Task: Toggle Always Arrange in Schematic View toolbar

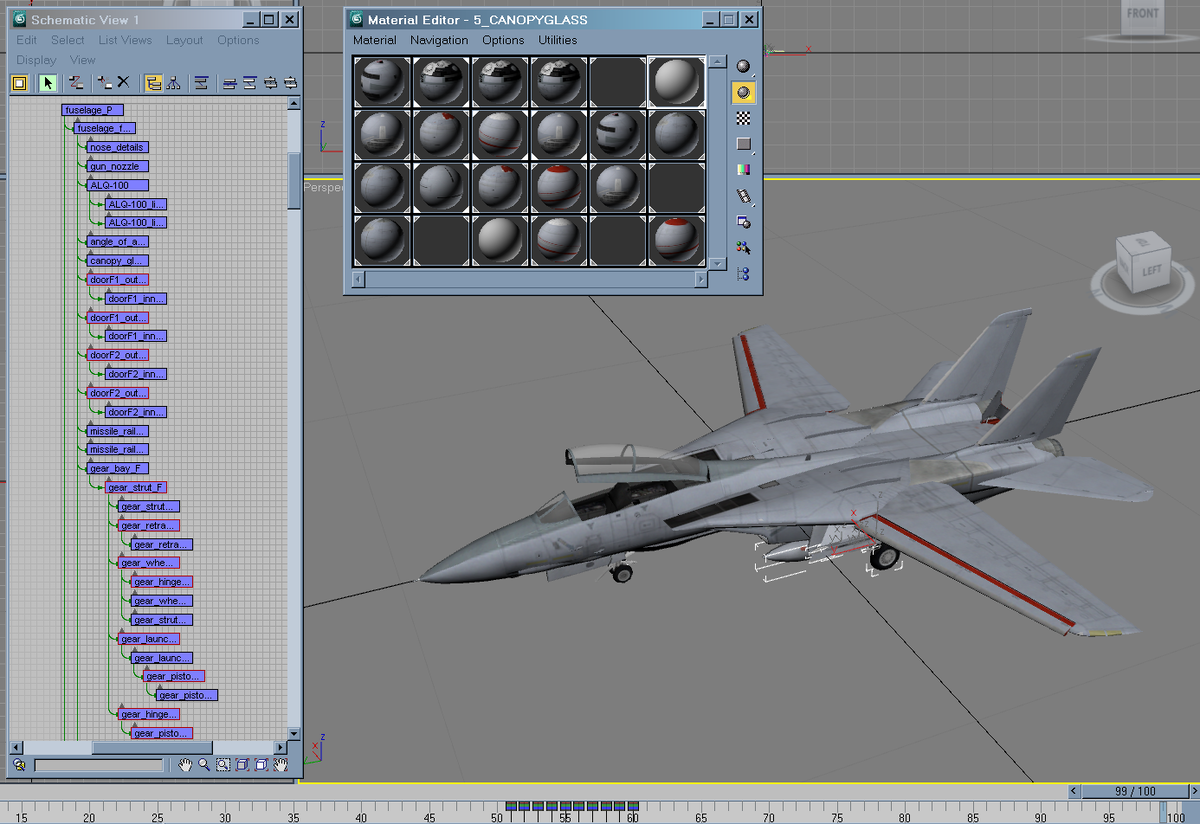Action: point(201,83)
